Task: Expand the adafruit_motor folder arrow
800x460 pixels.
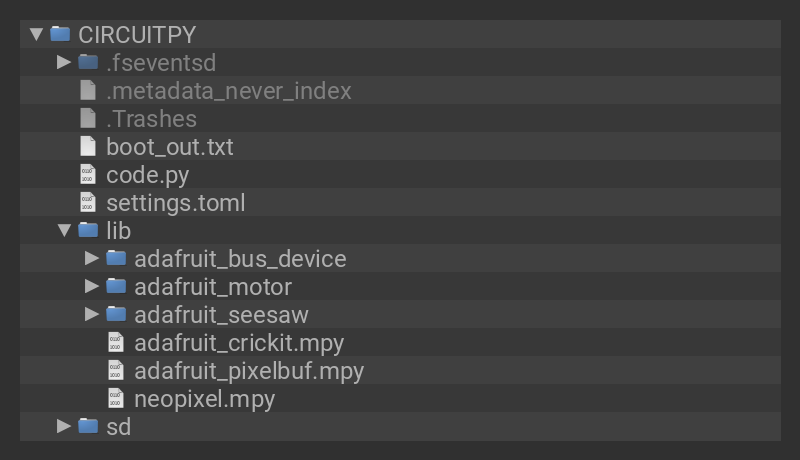Action: [x=92, y=286]
